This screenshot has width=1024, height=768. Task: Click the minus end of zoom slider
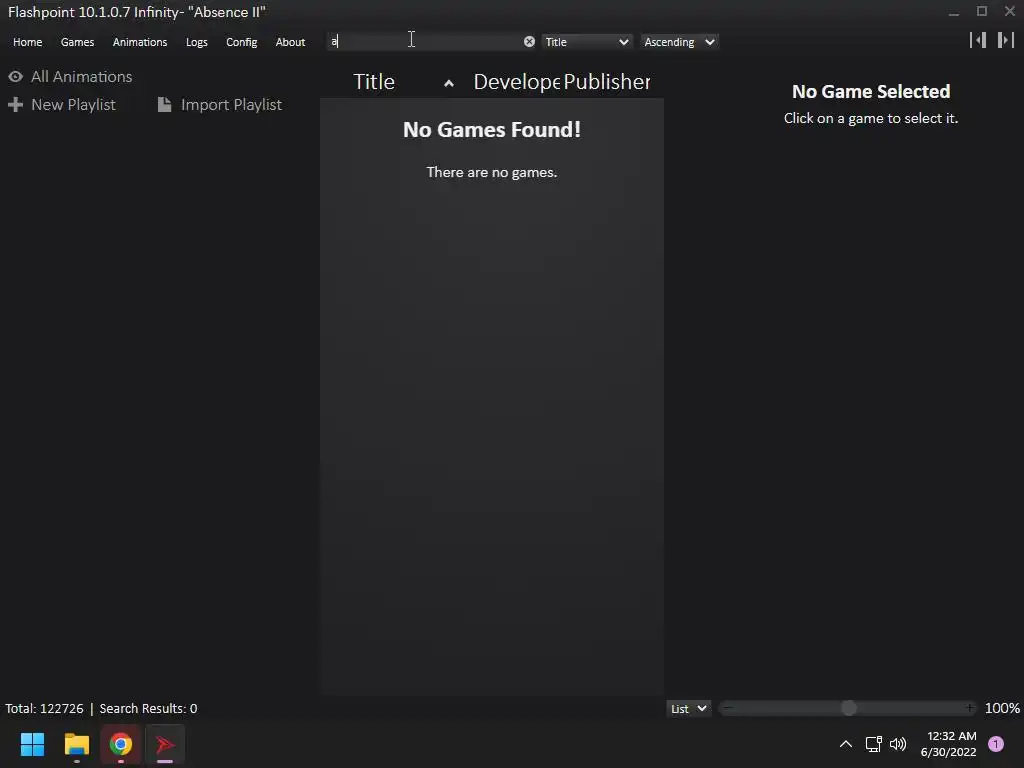pyautogui.click(x=728, y=708)
